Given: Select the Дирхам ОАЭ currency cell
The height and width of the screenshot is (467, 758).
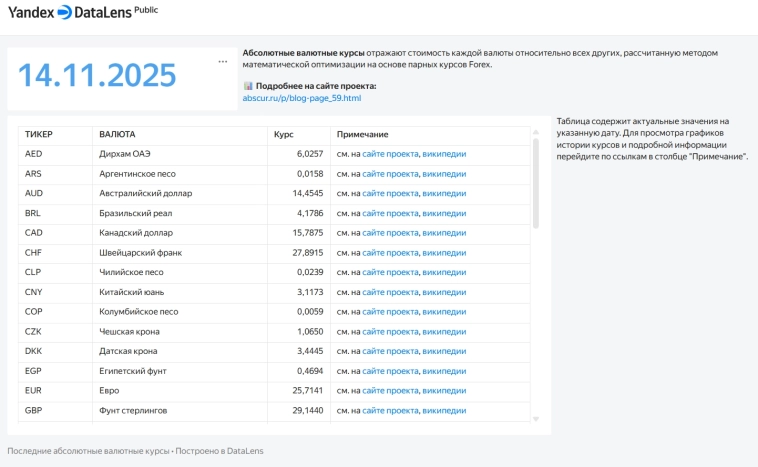Looking at the screenshot, I should (180, 154).
